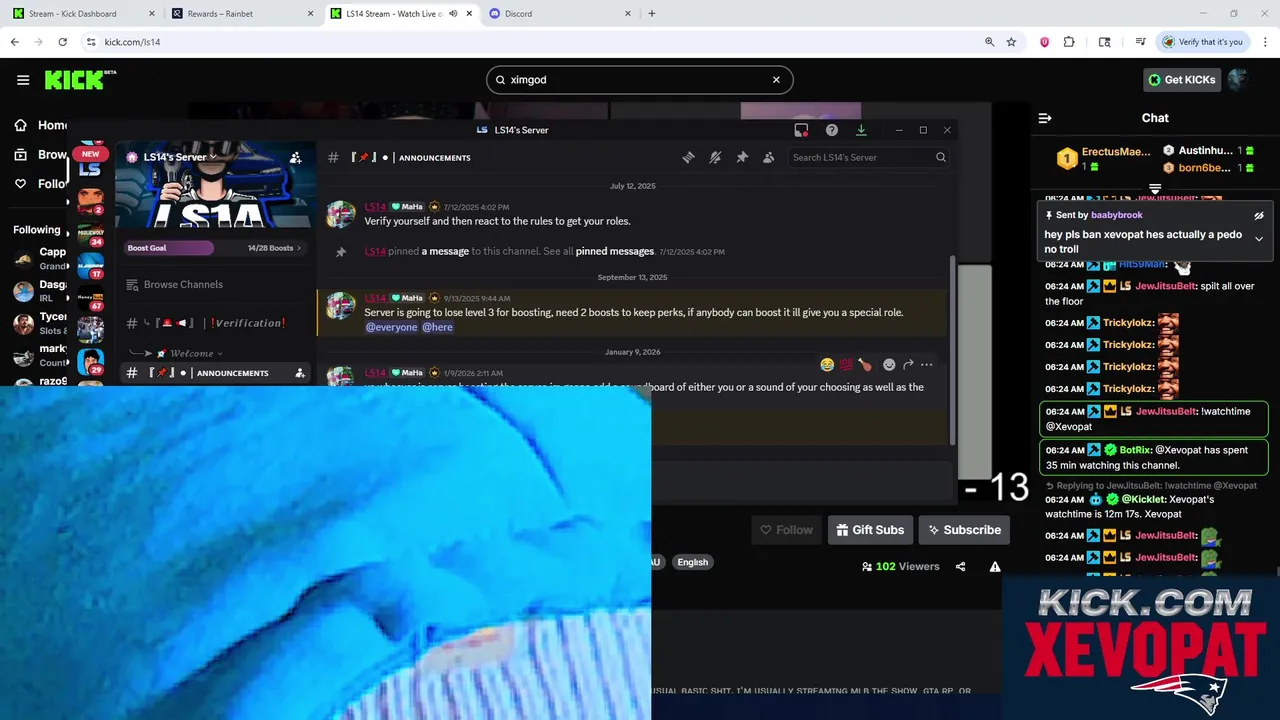Click Discord green download update icon

coord(861,130)
